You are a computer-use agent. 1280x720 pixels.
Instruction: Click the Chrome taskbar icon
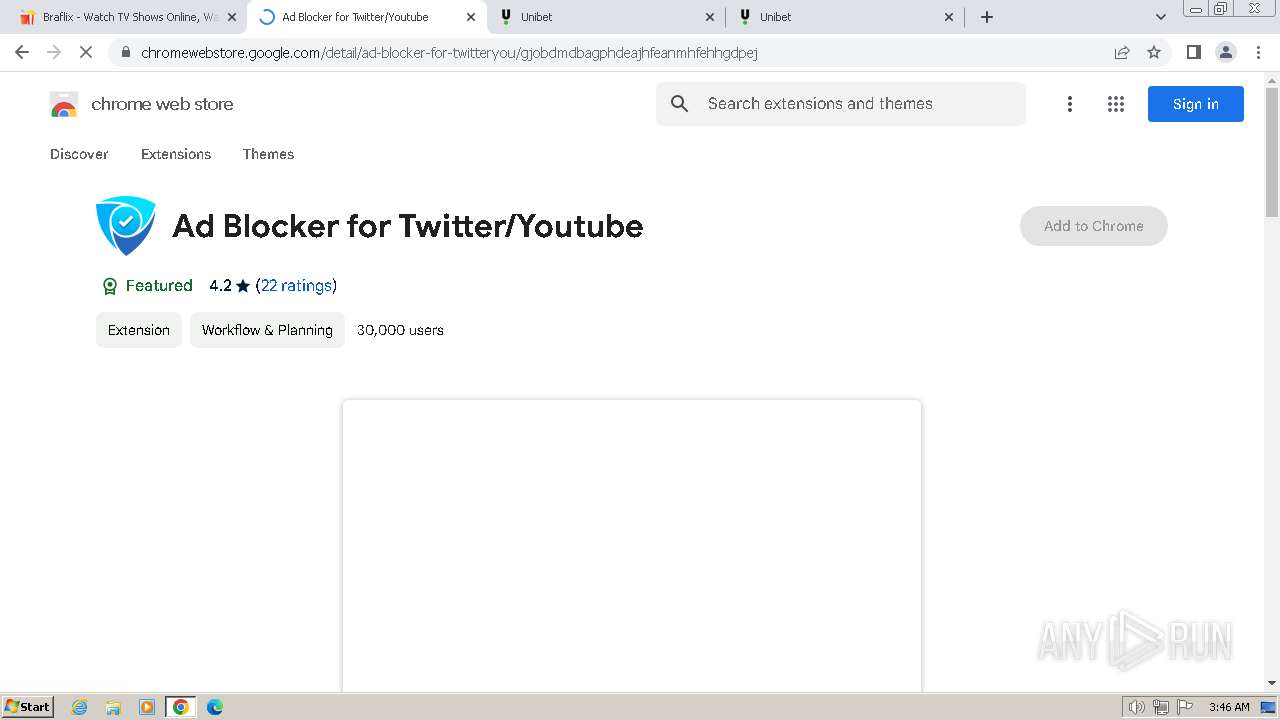(181, 707)
